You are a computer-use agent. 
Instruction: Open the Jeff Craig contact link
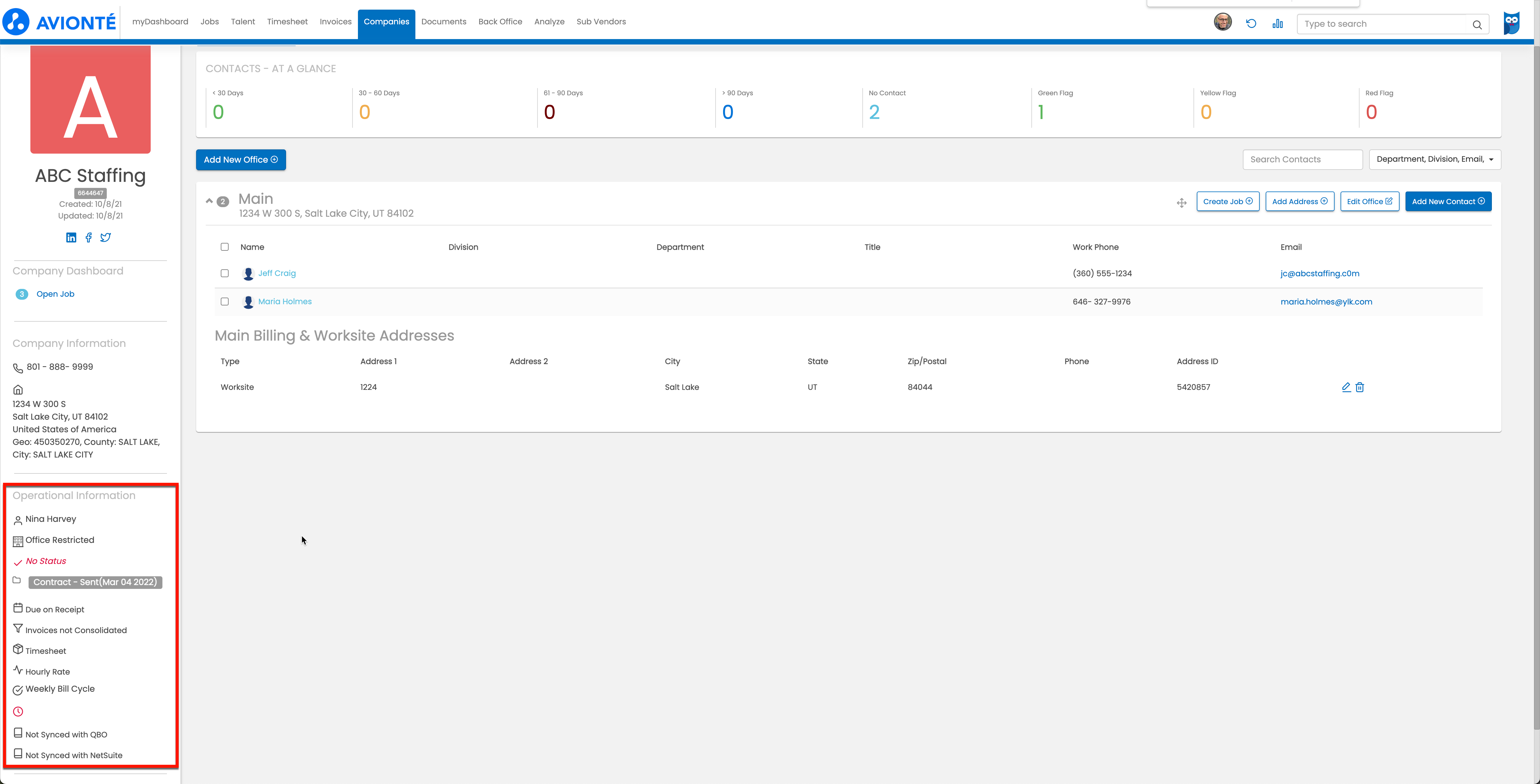[277, 273]
